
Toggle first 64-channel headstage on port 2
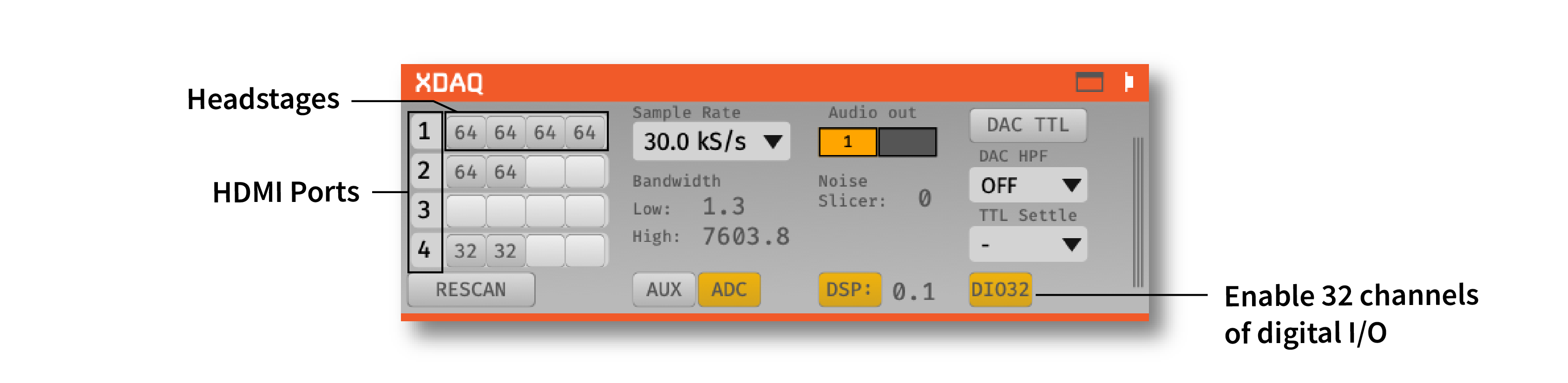pyautogui.click(x=466, y=171)
